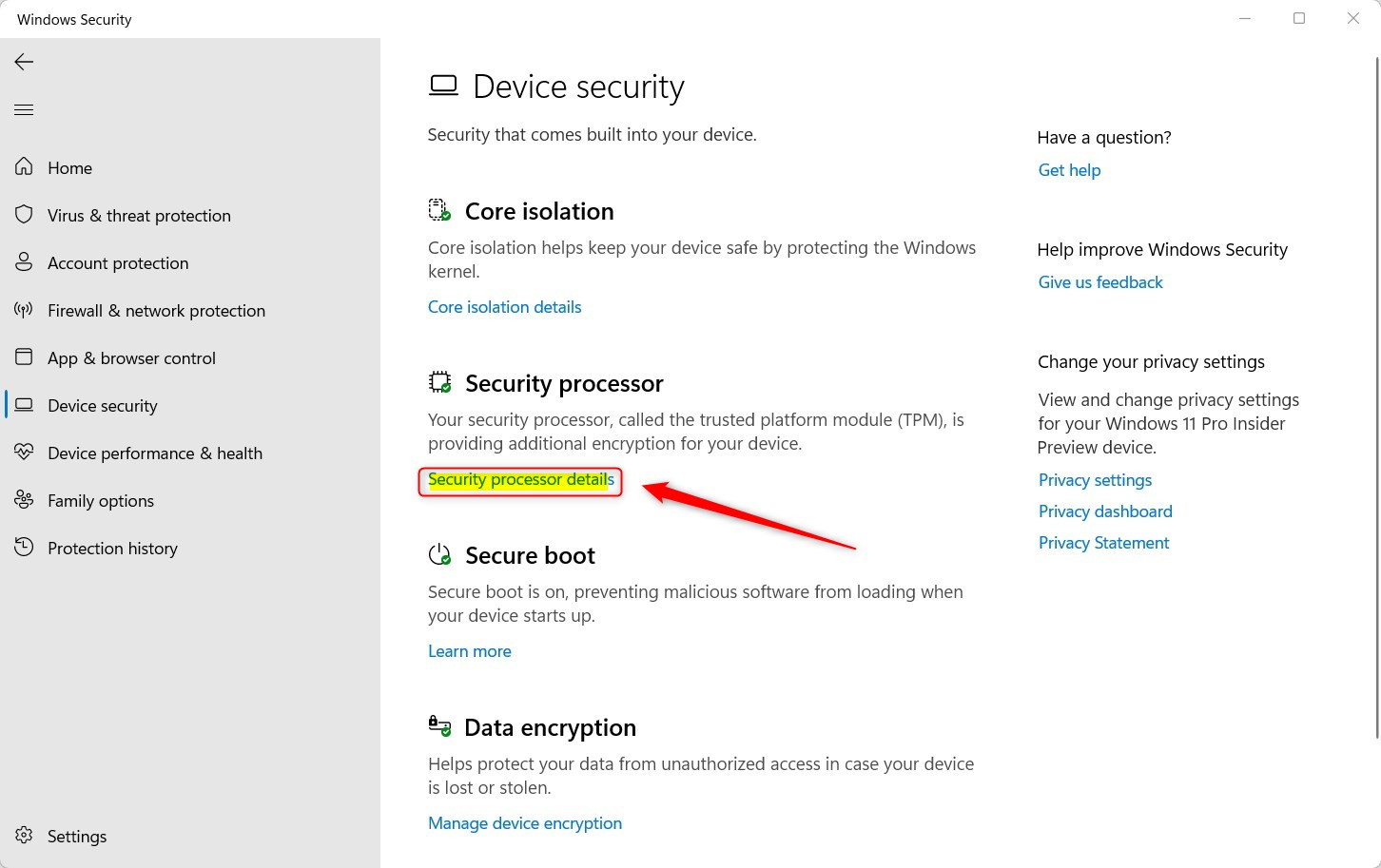Click the back arrow at top left

23,62
